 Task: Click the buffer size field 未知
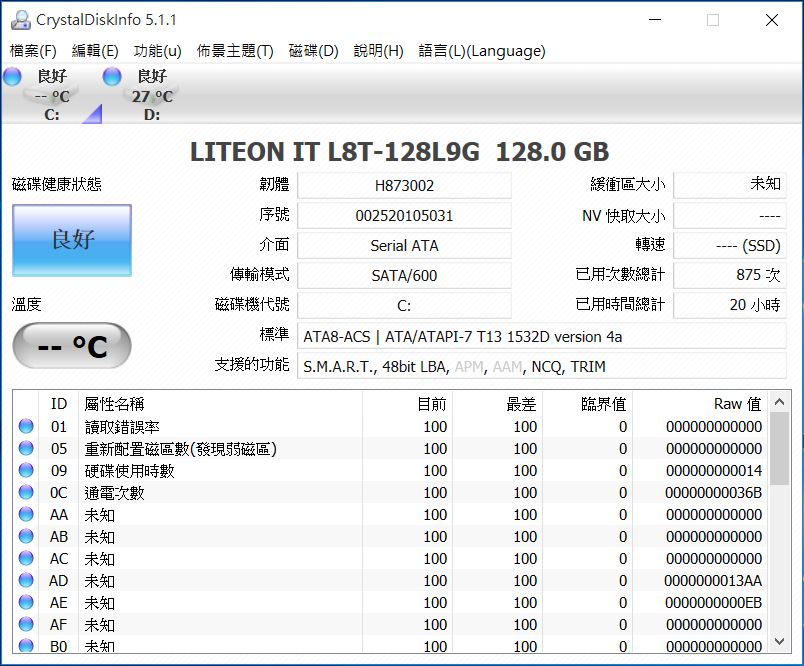[730, 185]
